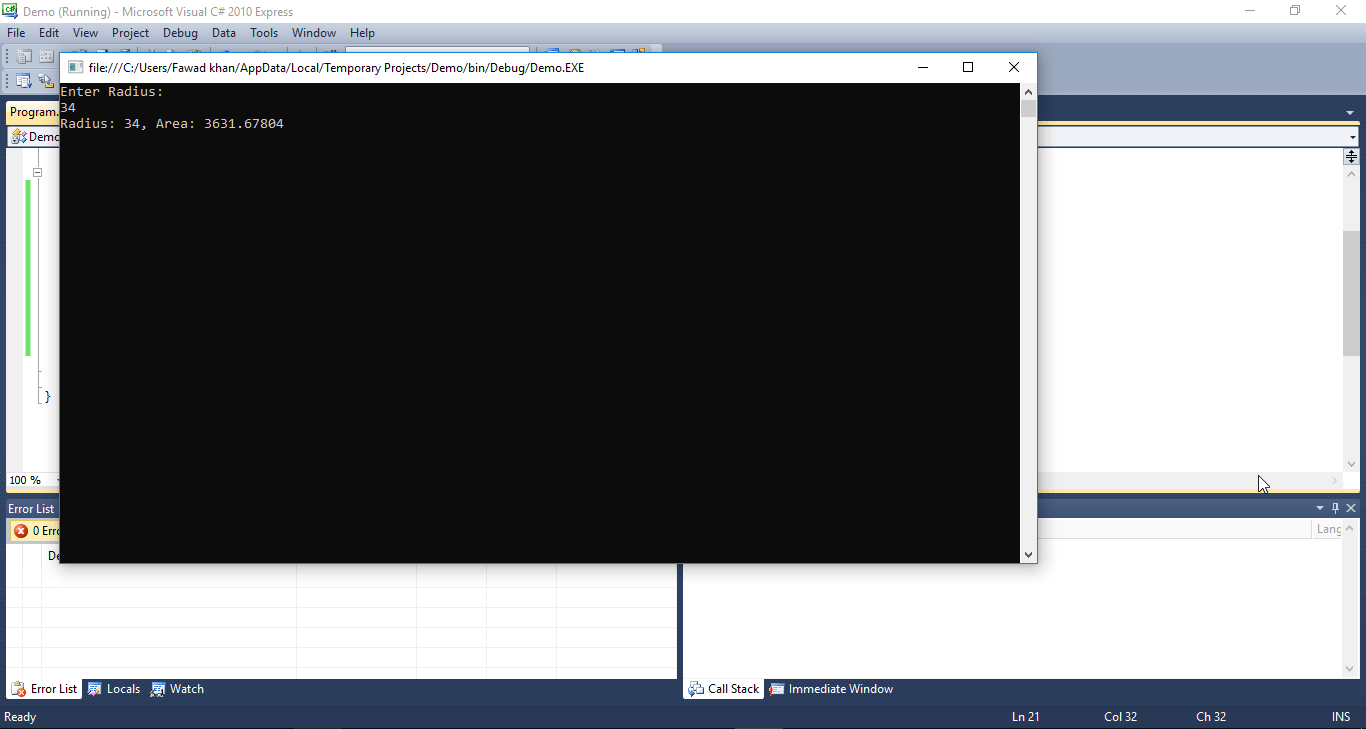Switch to the Watch tab

pyautogui.click(x=177, y=689)
